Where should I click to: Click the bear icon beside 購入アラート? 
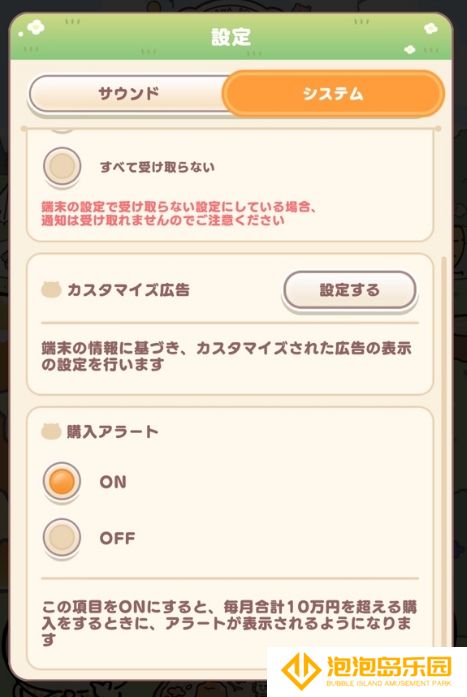pos(51,431)
